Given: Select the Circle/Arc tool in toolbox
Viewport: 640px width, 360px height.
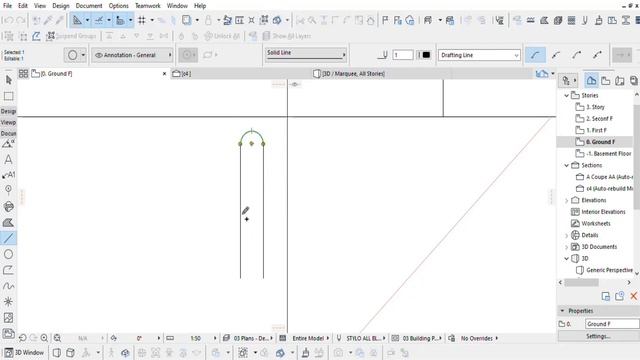Looking at the screenshot, I should [8, 254].
